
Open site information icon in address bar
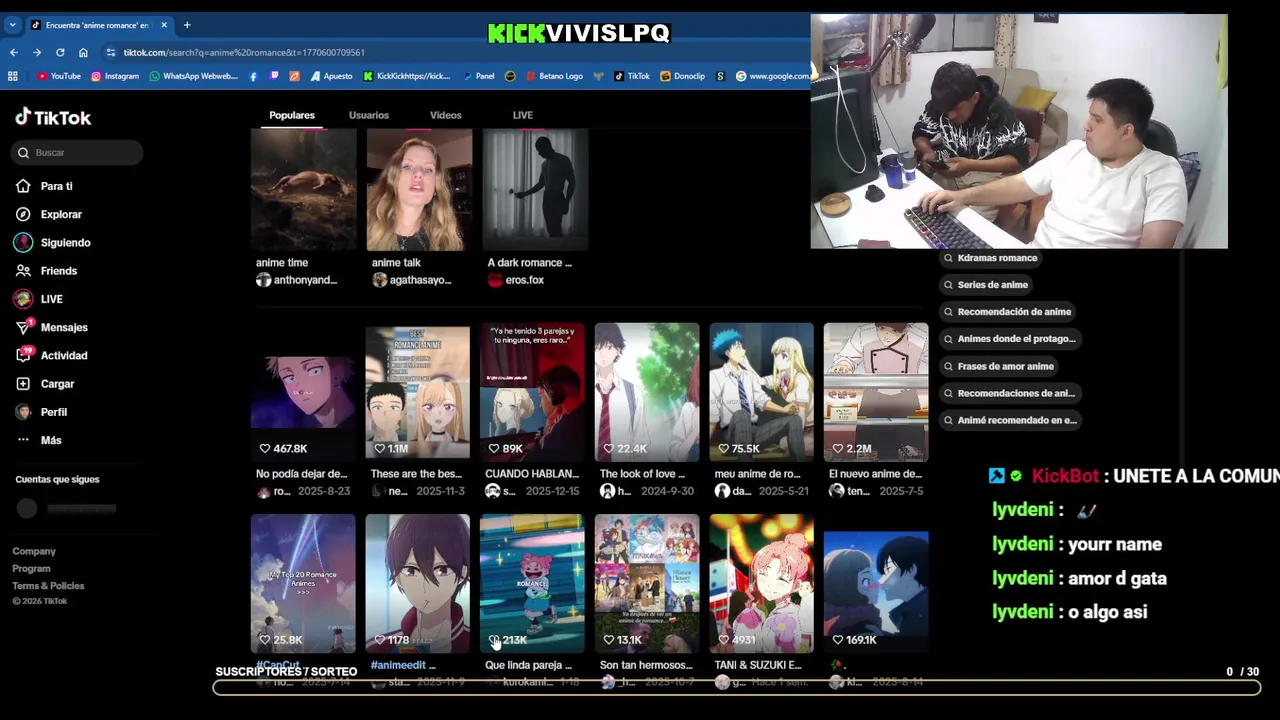pyautogui.click(x=111, y=52)
